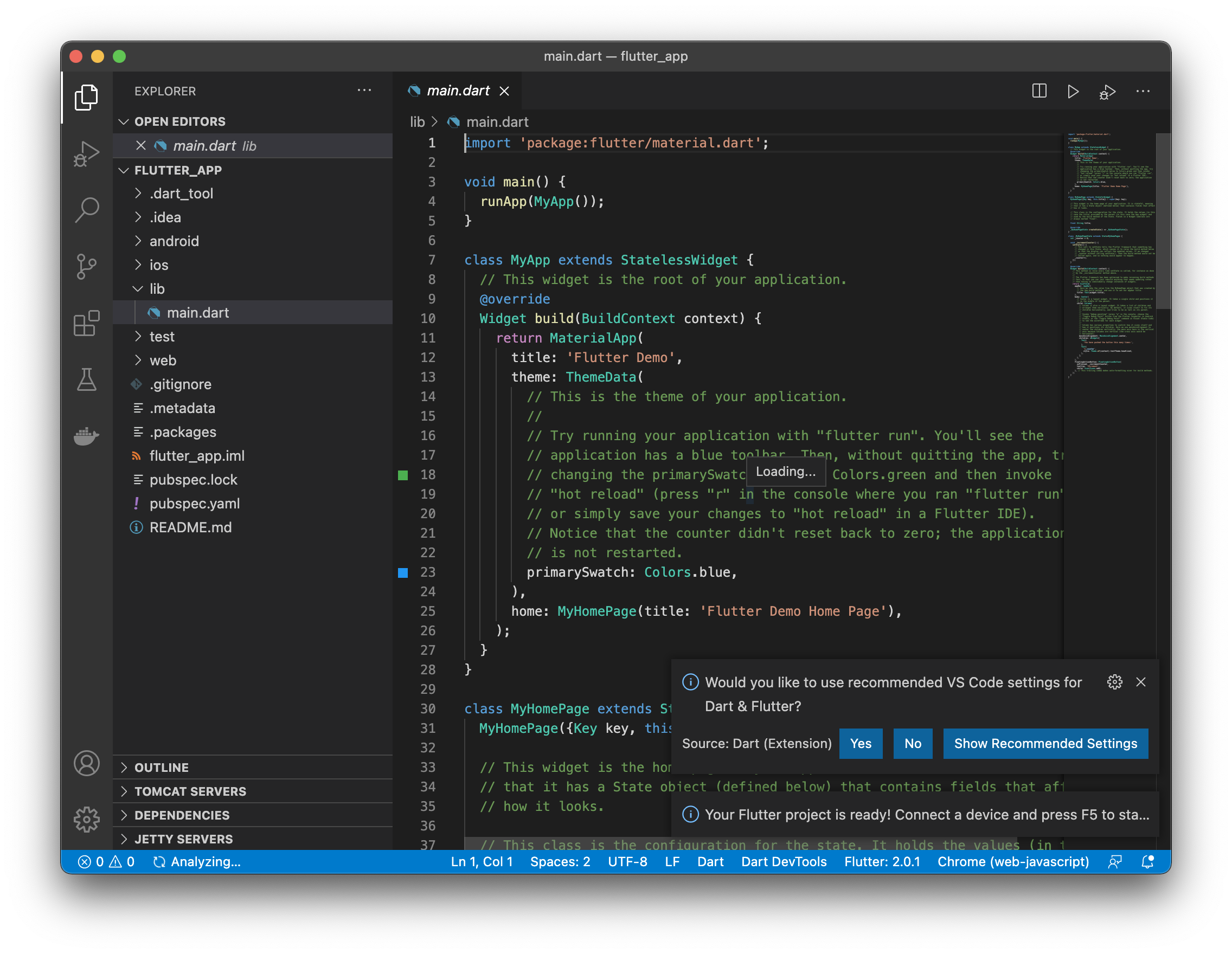Expand the Jetty Servers section
Screen dimensions: 1232x954
pyautogui.click(x=253, y=839)
